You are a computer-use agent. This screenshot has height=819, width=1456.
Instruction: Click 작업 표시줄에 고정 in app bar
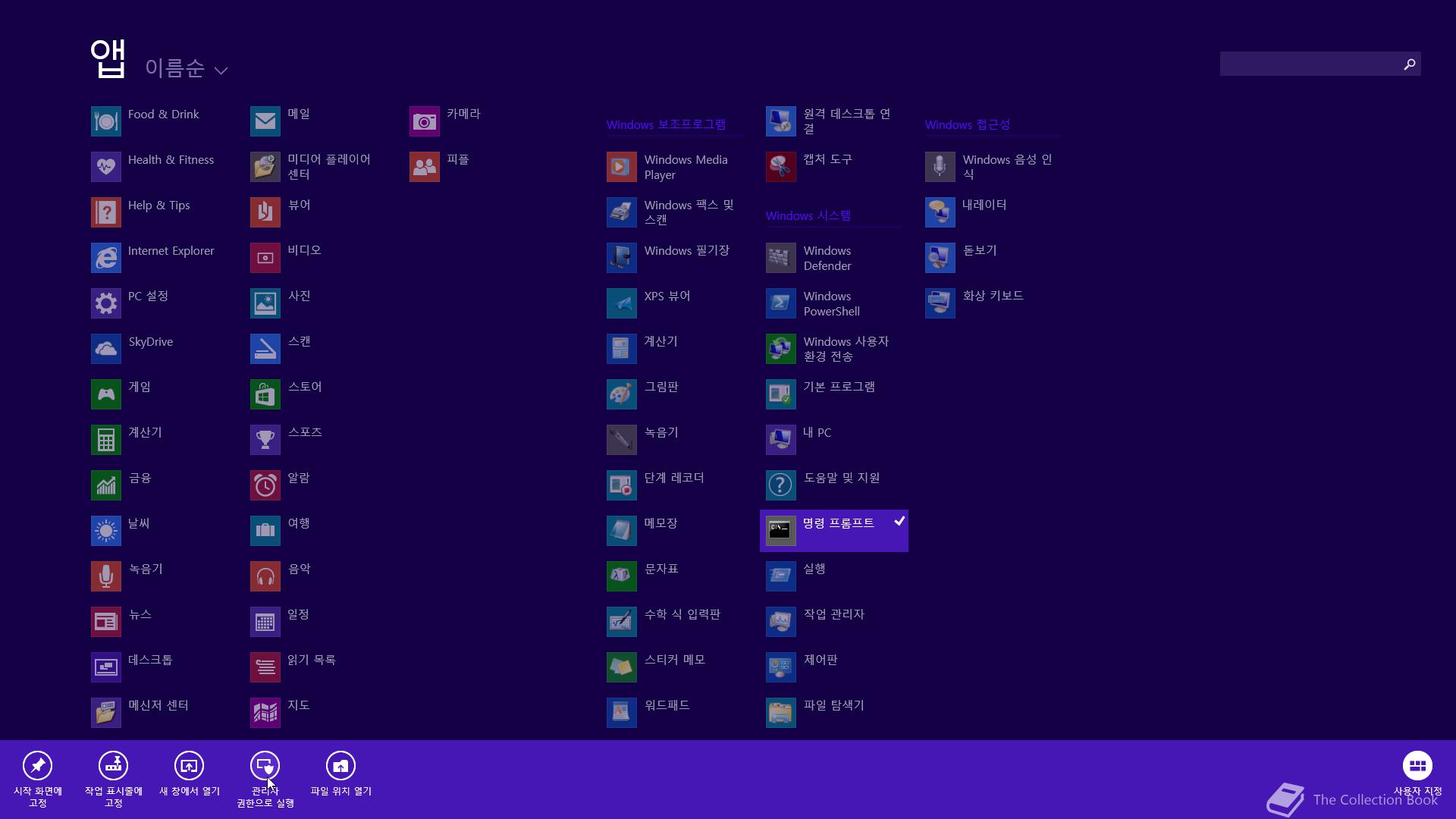pos(114,779)
